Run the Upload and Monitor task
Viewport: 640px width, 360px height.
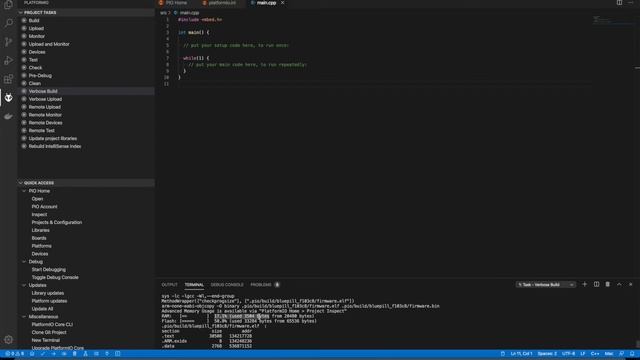pos(49,44)
